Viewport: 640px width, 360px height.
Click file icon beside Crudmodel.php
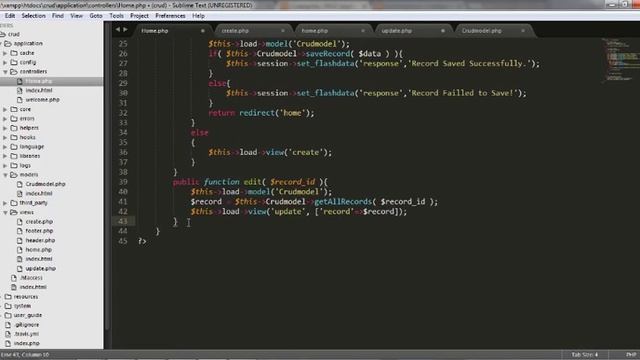pyautogui.click(x=20, y=184)
